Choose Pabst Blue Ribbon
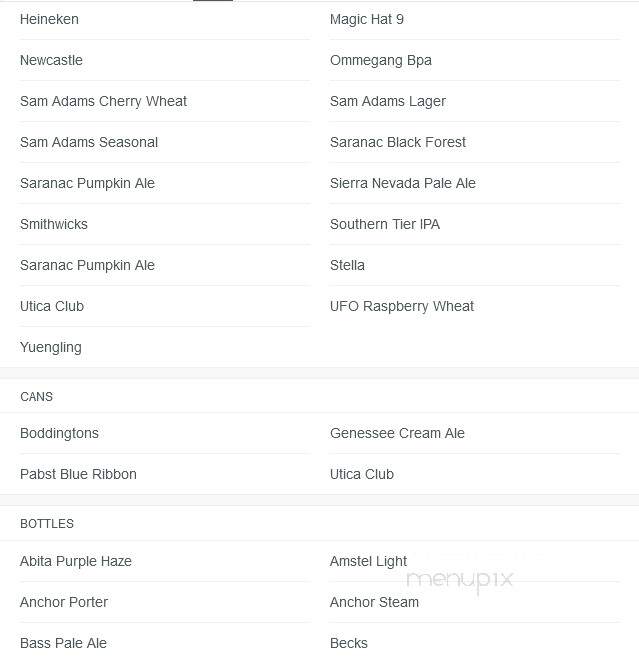The image size is (639, 662). point(79,474)
